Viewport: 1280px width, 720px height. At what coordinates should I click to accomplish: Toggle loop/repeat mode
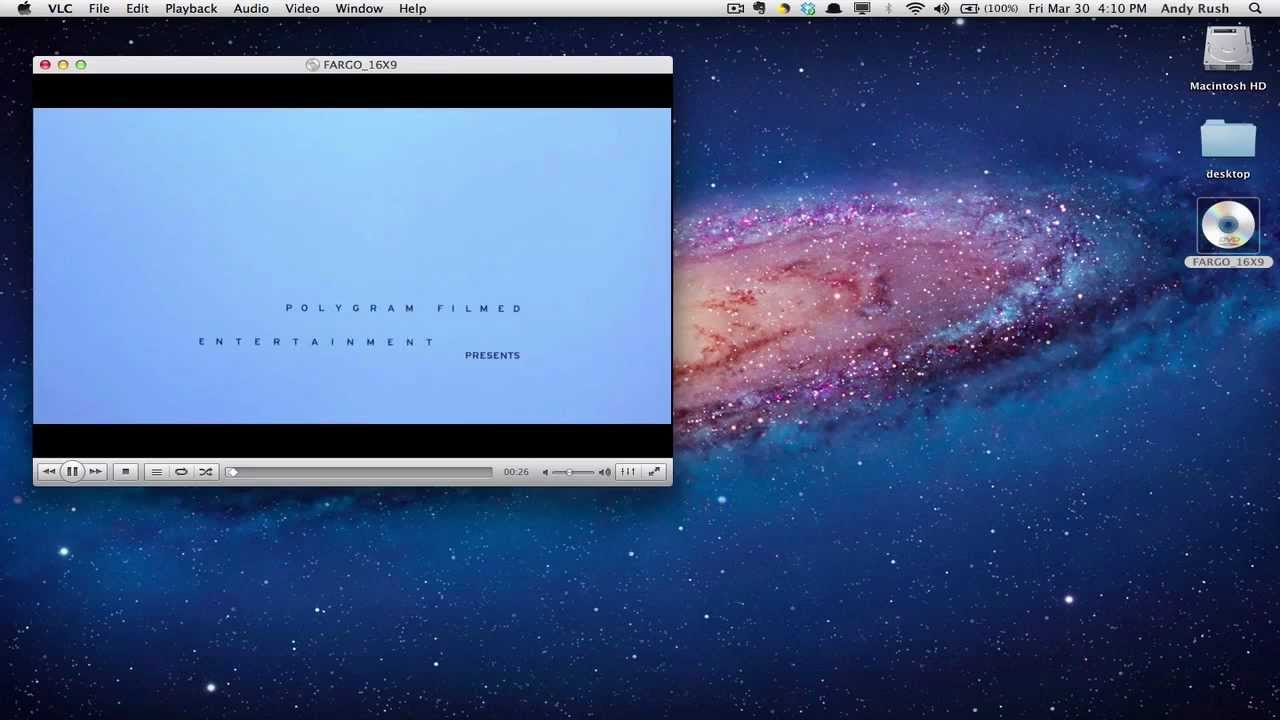tap(181, 472)
